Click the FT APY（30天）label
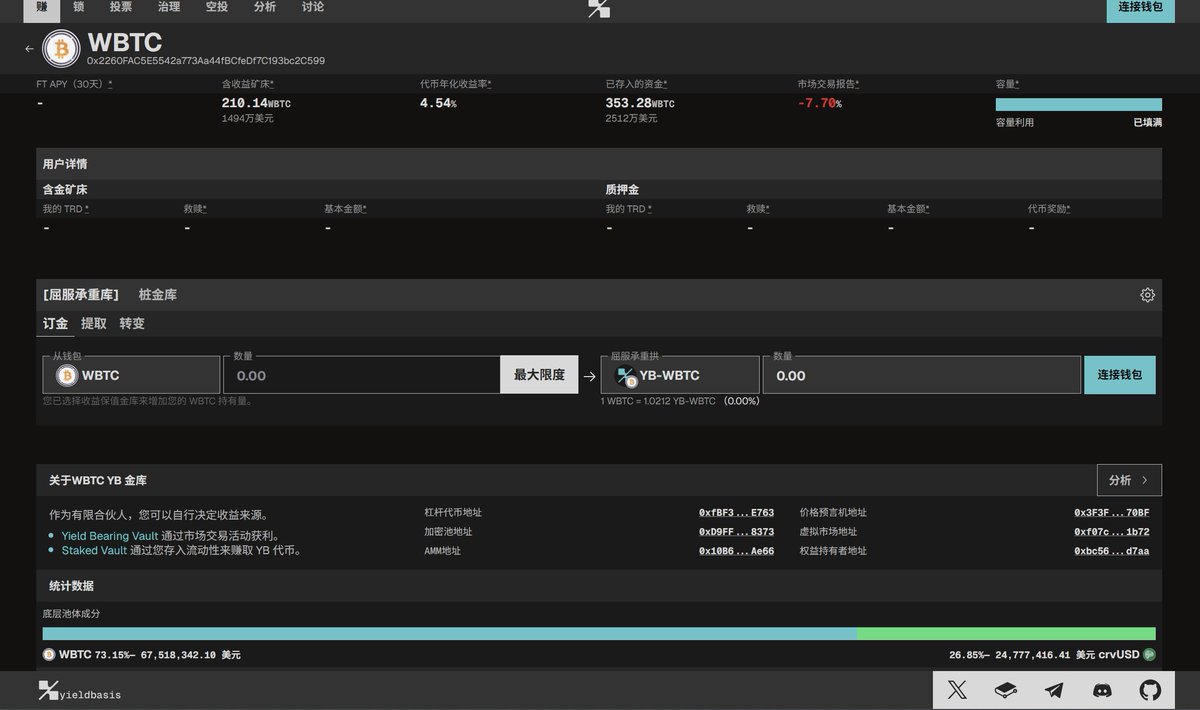The height and width of the screenshot is (710, 1200). [74, 84]
